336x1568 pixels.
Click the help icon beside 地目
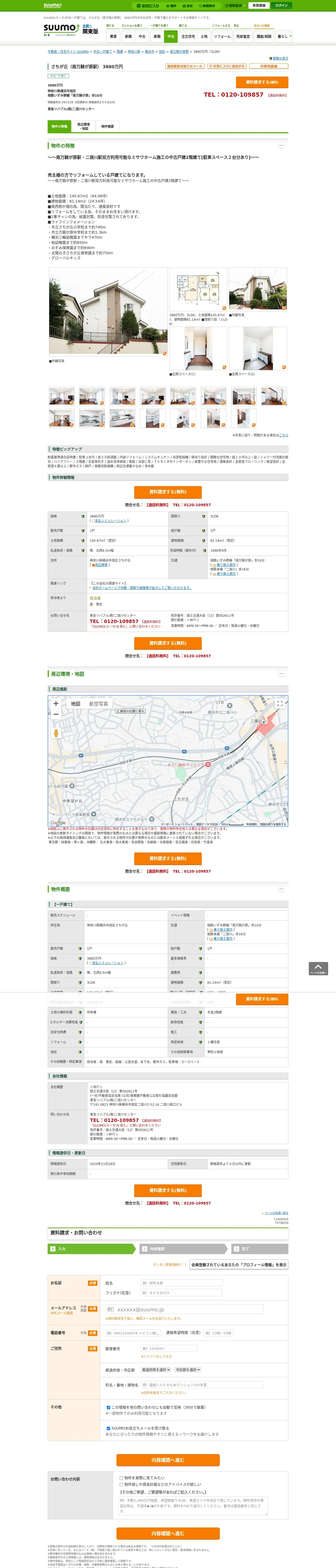(79, 1052)
